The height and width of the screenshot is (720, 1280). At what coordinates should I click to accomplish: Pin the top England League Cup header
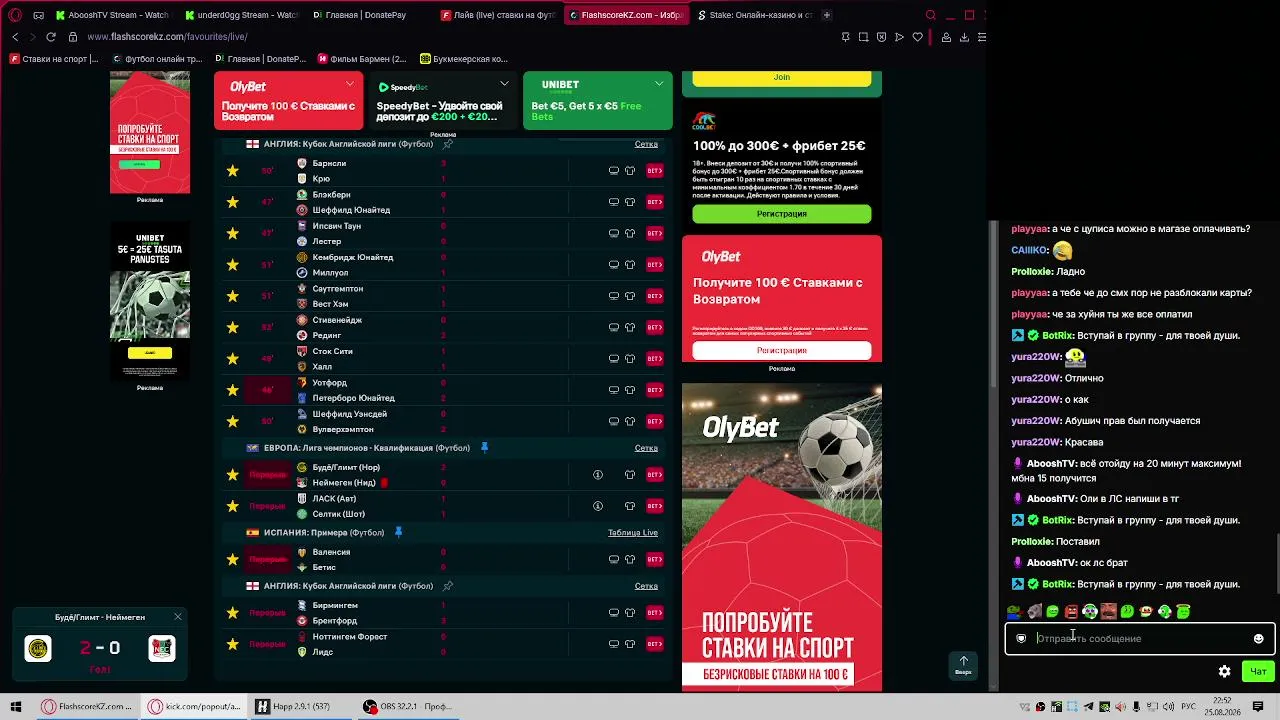click(x=448, y=144)
